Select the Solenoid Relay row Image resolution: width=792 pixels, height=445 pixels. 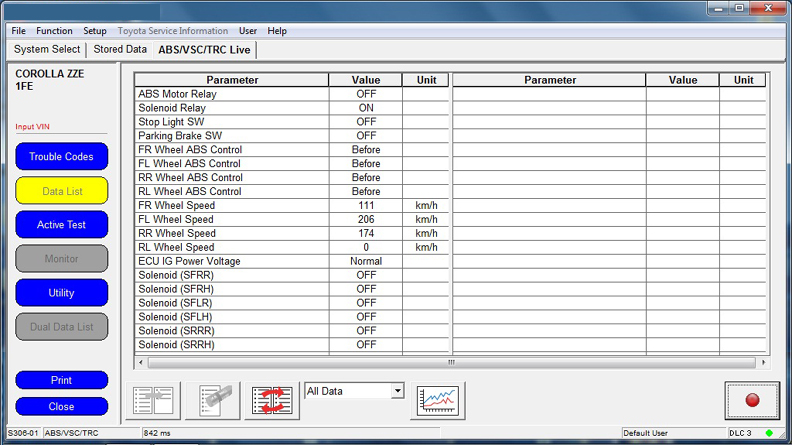pyautogui.click(x=292, y=108)
